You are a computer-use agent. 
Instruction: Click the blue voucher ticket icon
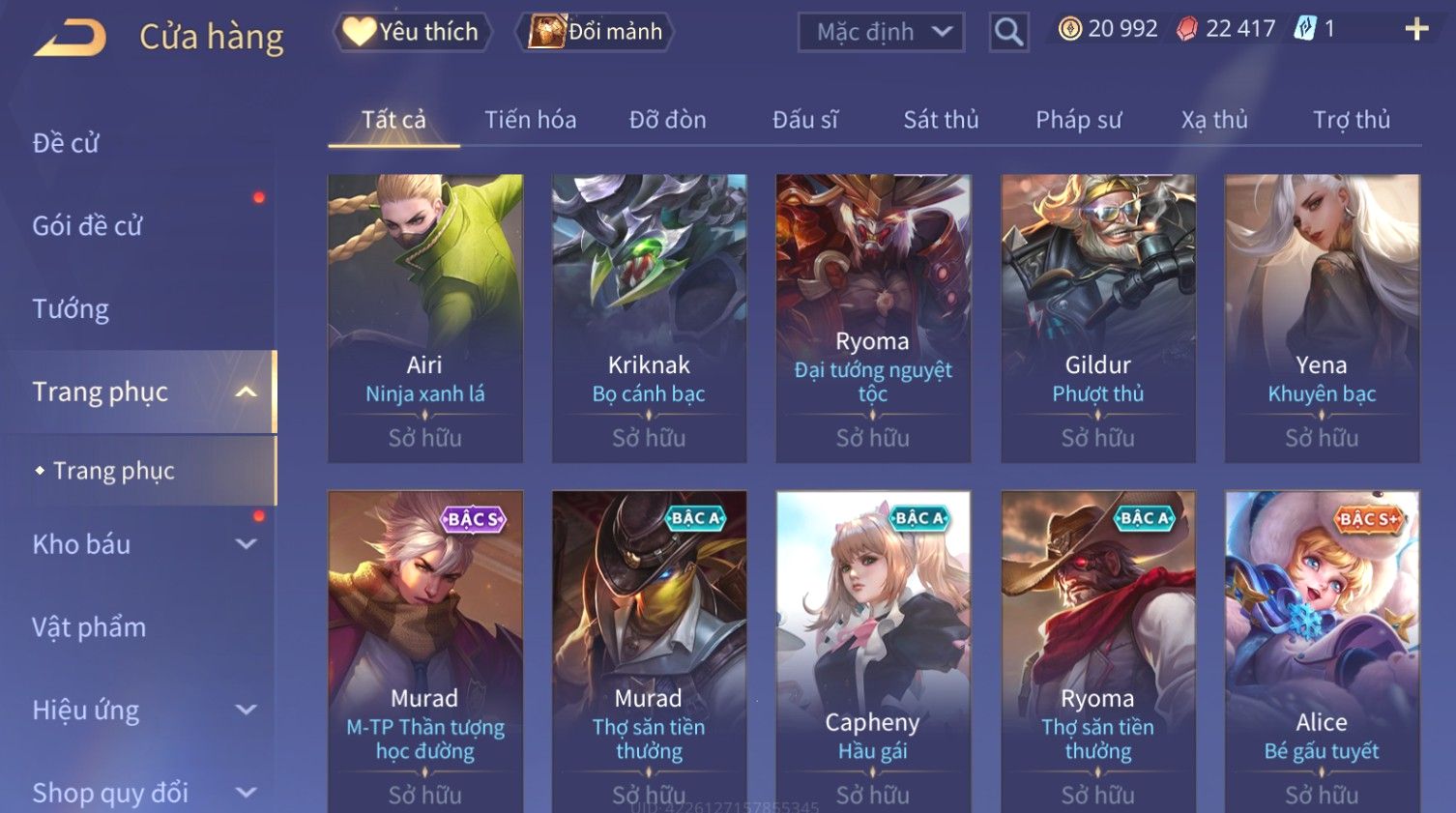(x=1305, y=29)
